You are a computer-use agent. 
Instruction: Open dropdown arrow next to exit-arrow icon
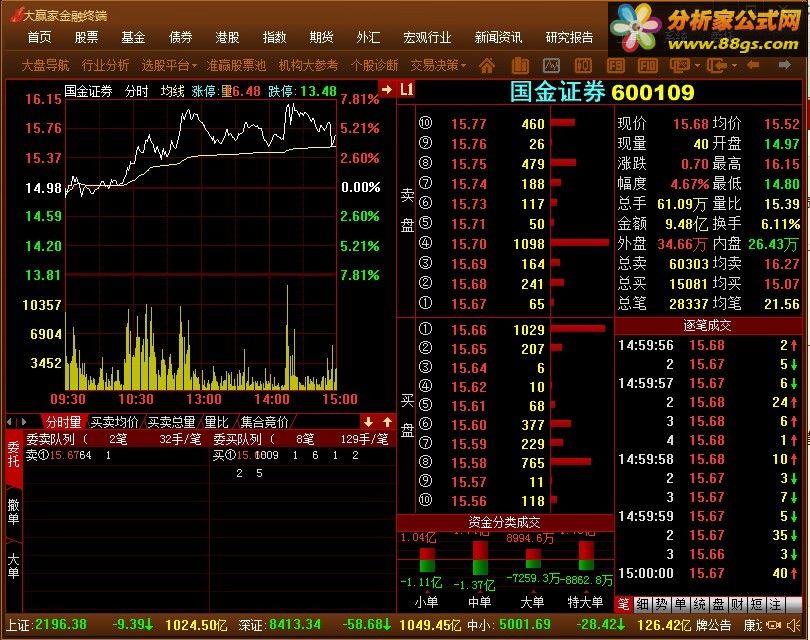[x=734, y=66]
